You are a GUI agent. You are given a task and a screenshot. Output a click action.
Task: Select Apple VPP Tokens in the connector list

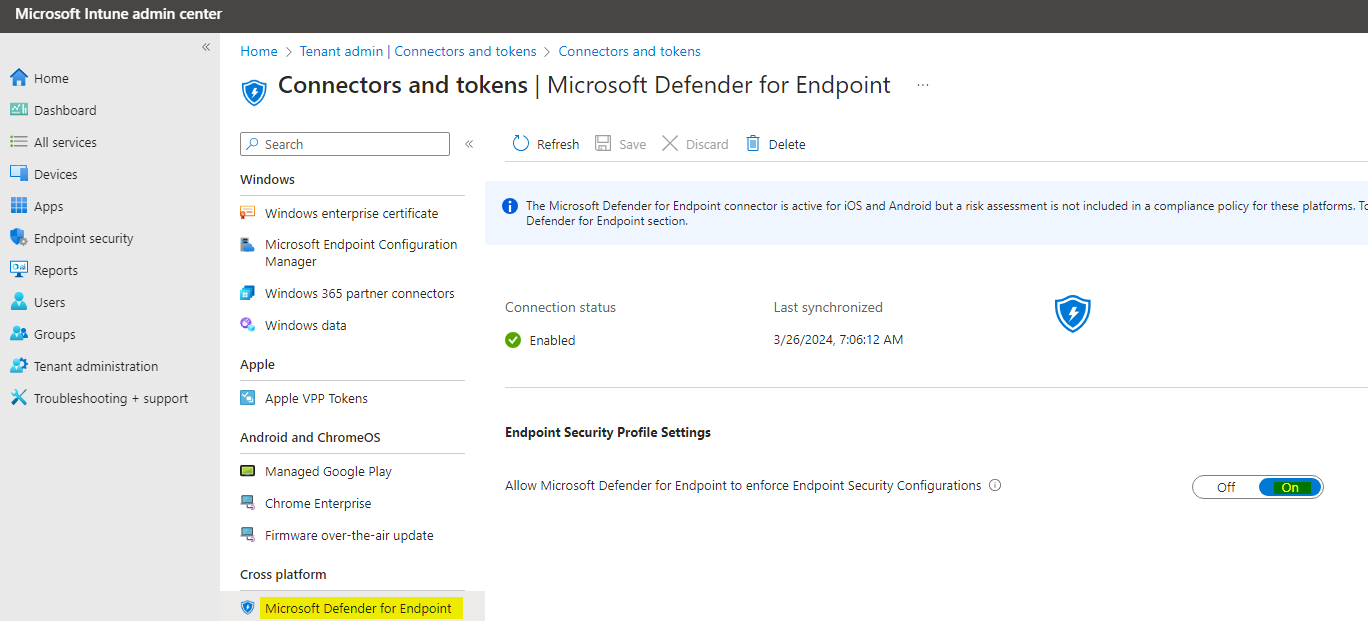(x=316, y=398)
